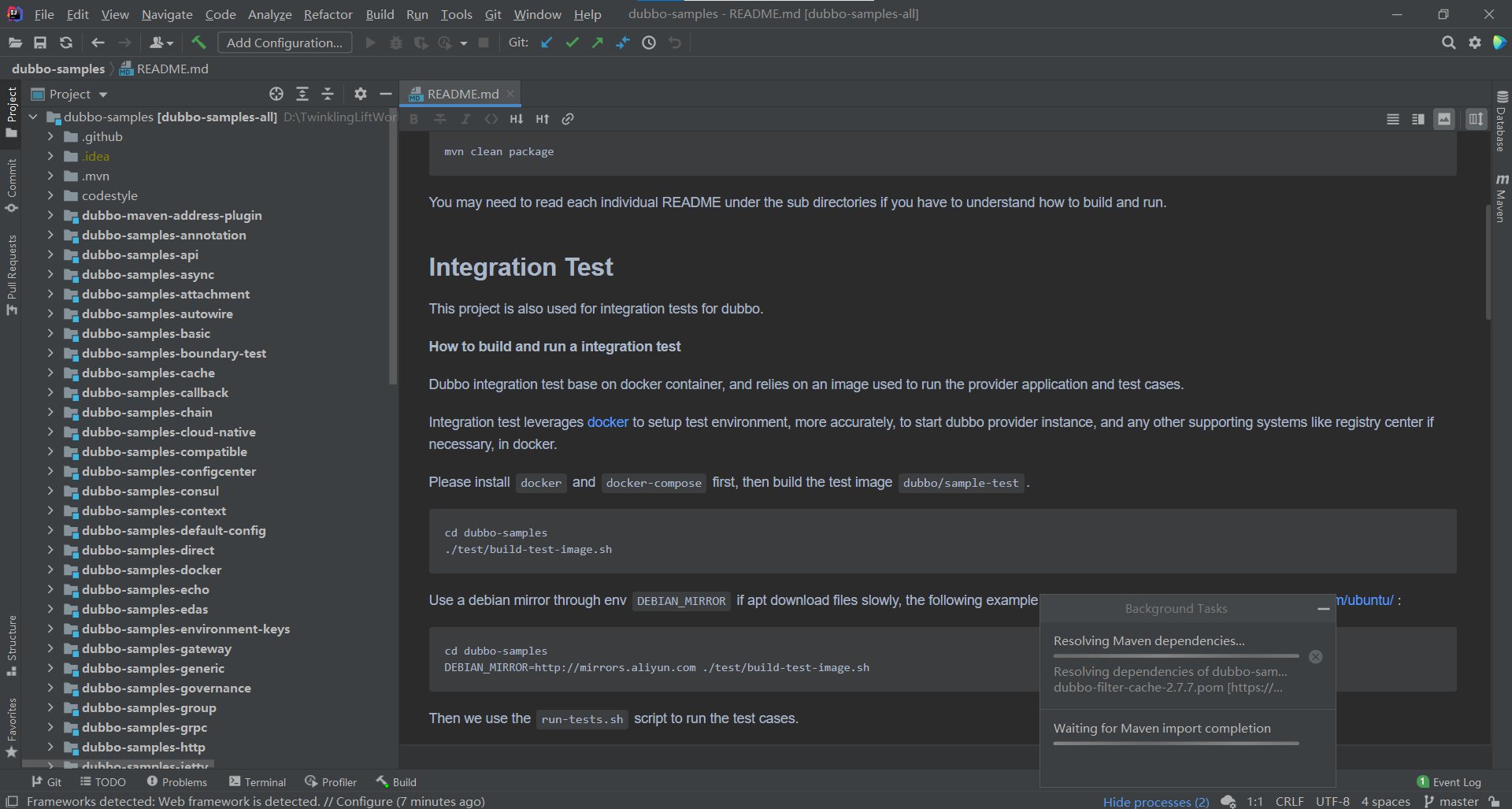Synchronize project with the reload icon

pos(66,43)
